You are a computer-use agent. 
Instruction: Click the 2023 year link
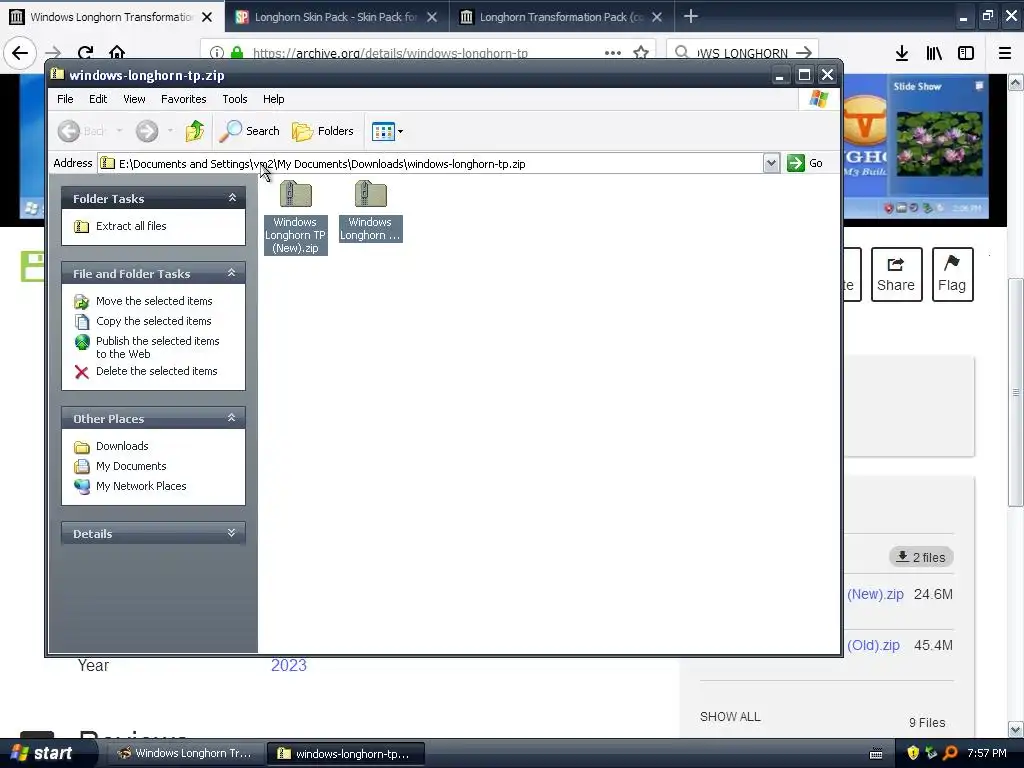pos(289,665)
